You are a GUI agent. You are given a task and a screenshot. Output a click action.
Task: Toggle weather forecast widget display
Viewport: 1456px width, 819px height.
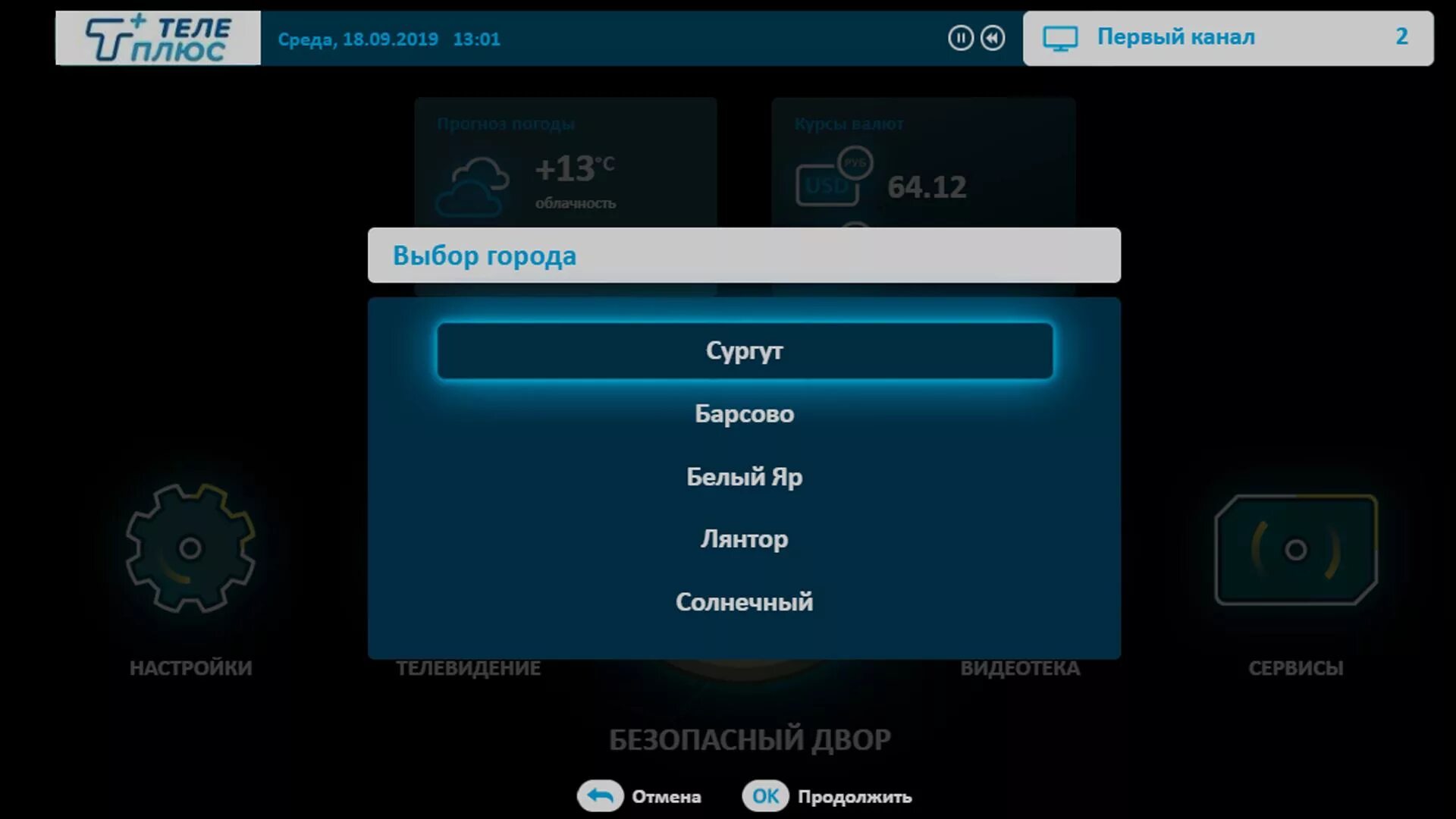[x=565, y=165]
